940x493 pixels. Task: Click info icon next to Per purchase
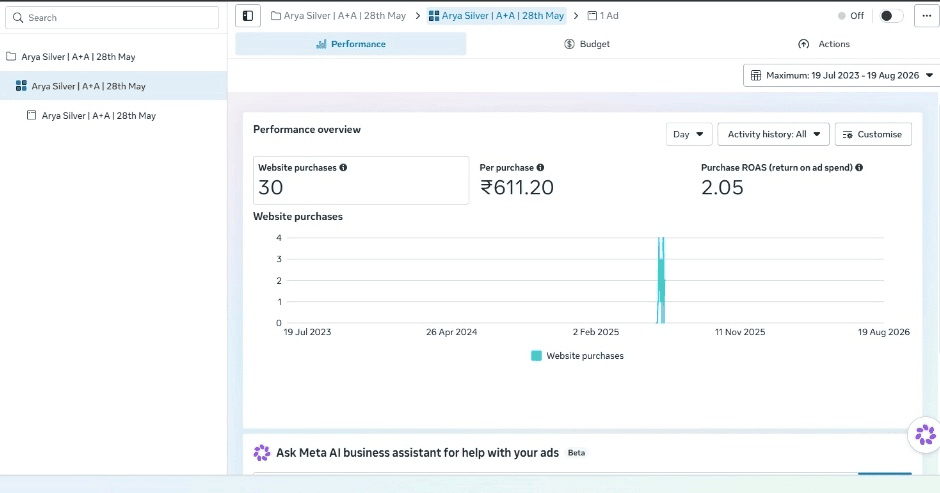[x=540, y=167]
